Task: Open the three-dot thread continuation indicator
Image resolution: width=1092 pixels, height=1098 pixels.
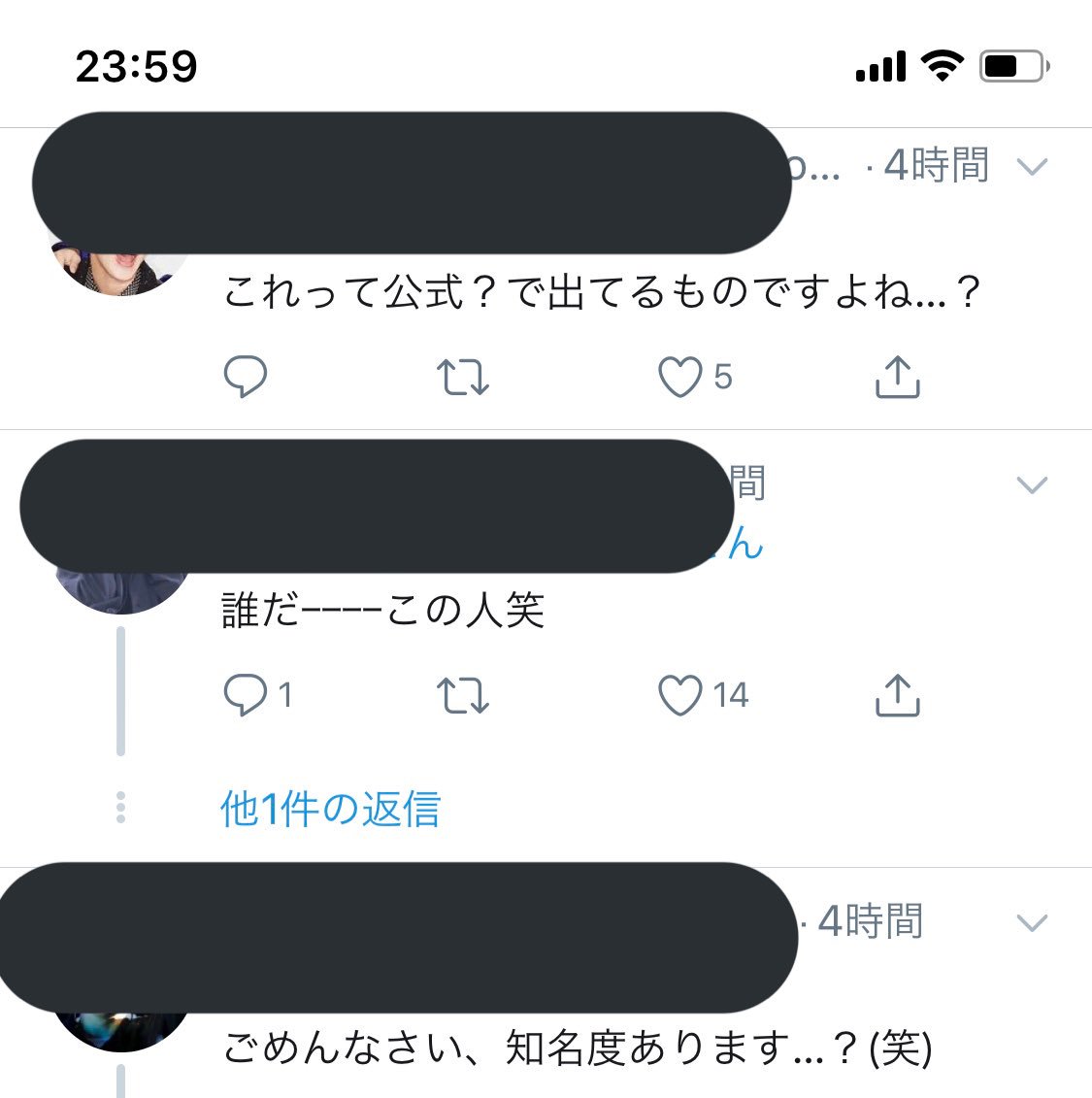Action: click(120, 808)
